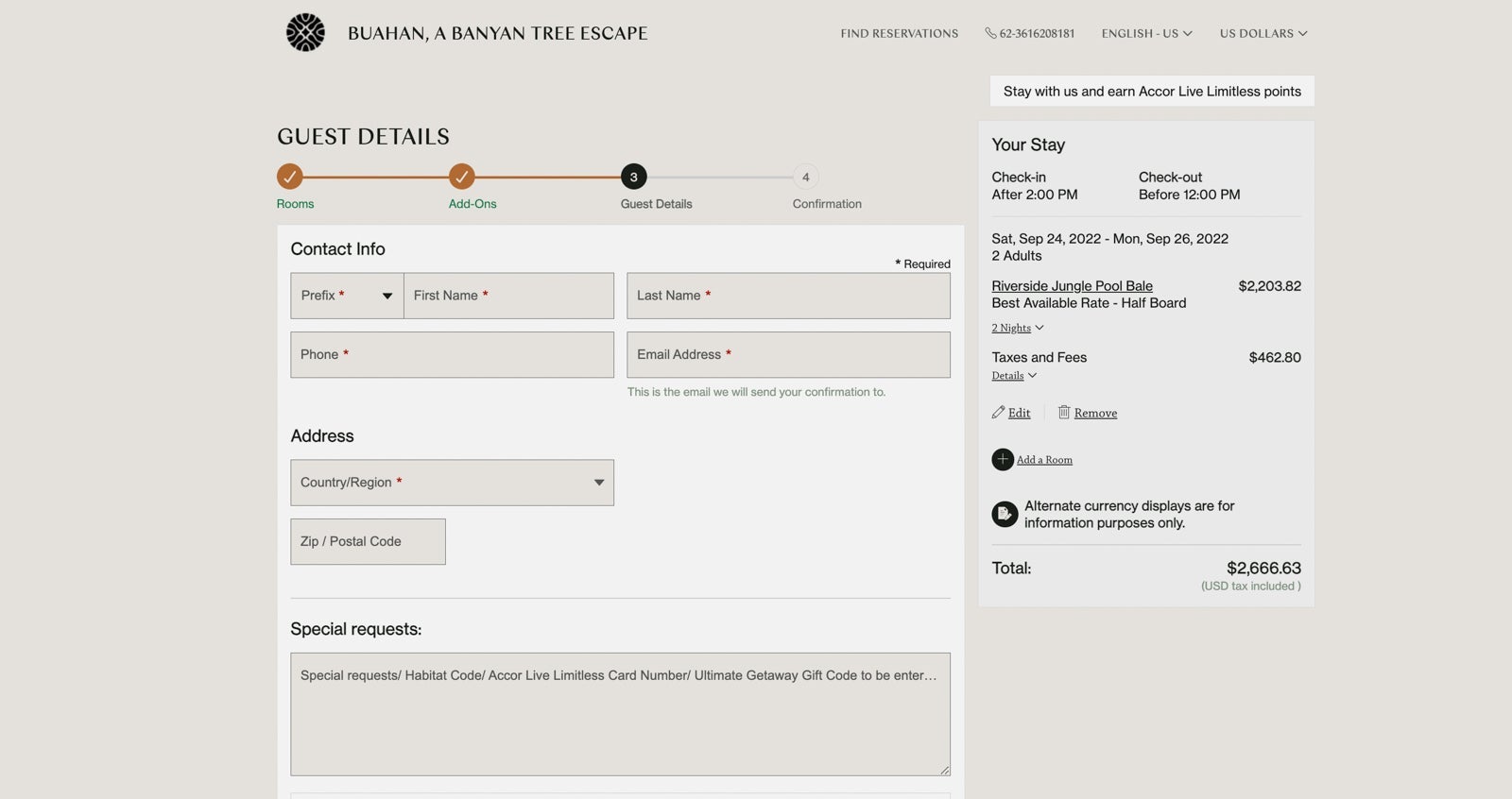Image resolution: width=1512 pixels, height=799 pixels.
Task: Open the US Dollars currency selector
Action: click(x=1263, y=33)
